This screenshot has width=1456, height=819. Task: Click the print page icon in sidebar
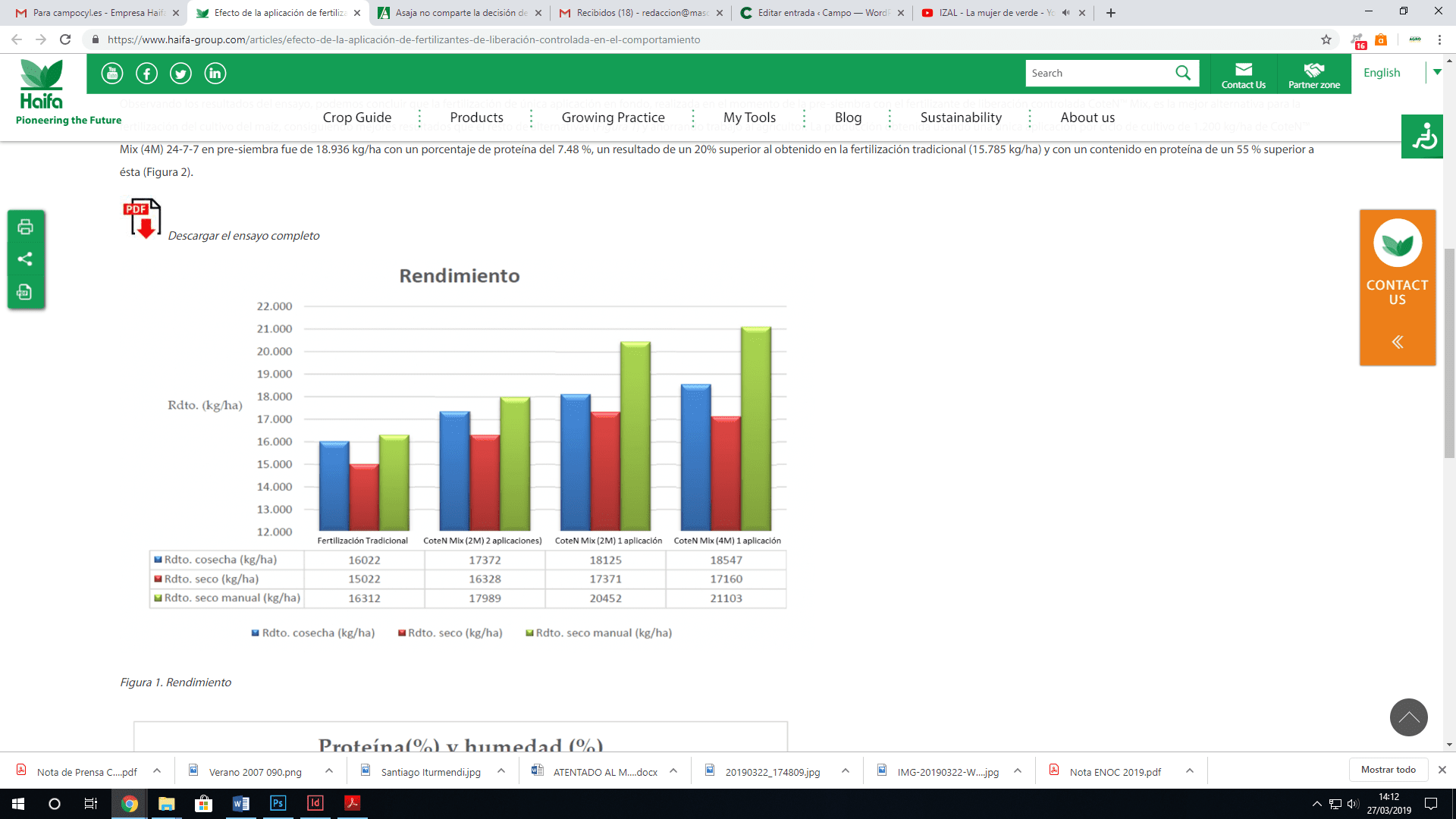click(x=25, y=227)
